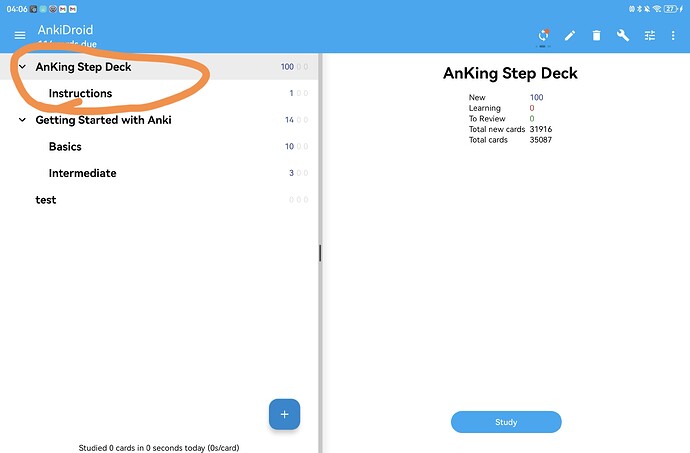Tap Studied 0 cards today status text
Viewport: 690px width, 453px height.
[159, 448]
